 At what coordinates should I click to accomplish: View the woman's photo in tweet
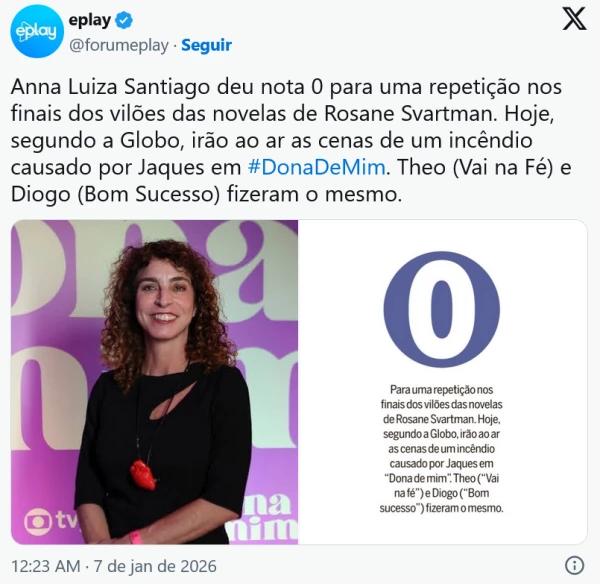pos(155,382)
